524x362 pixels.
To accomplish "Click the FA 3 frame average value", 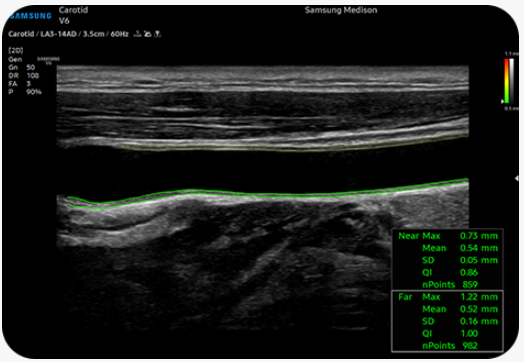I will [19, 84].
